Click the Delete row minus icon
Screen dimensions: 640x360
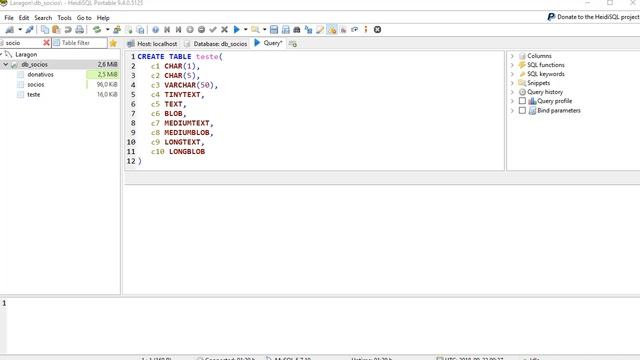[x=201, y=30]
